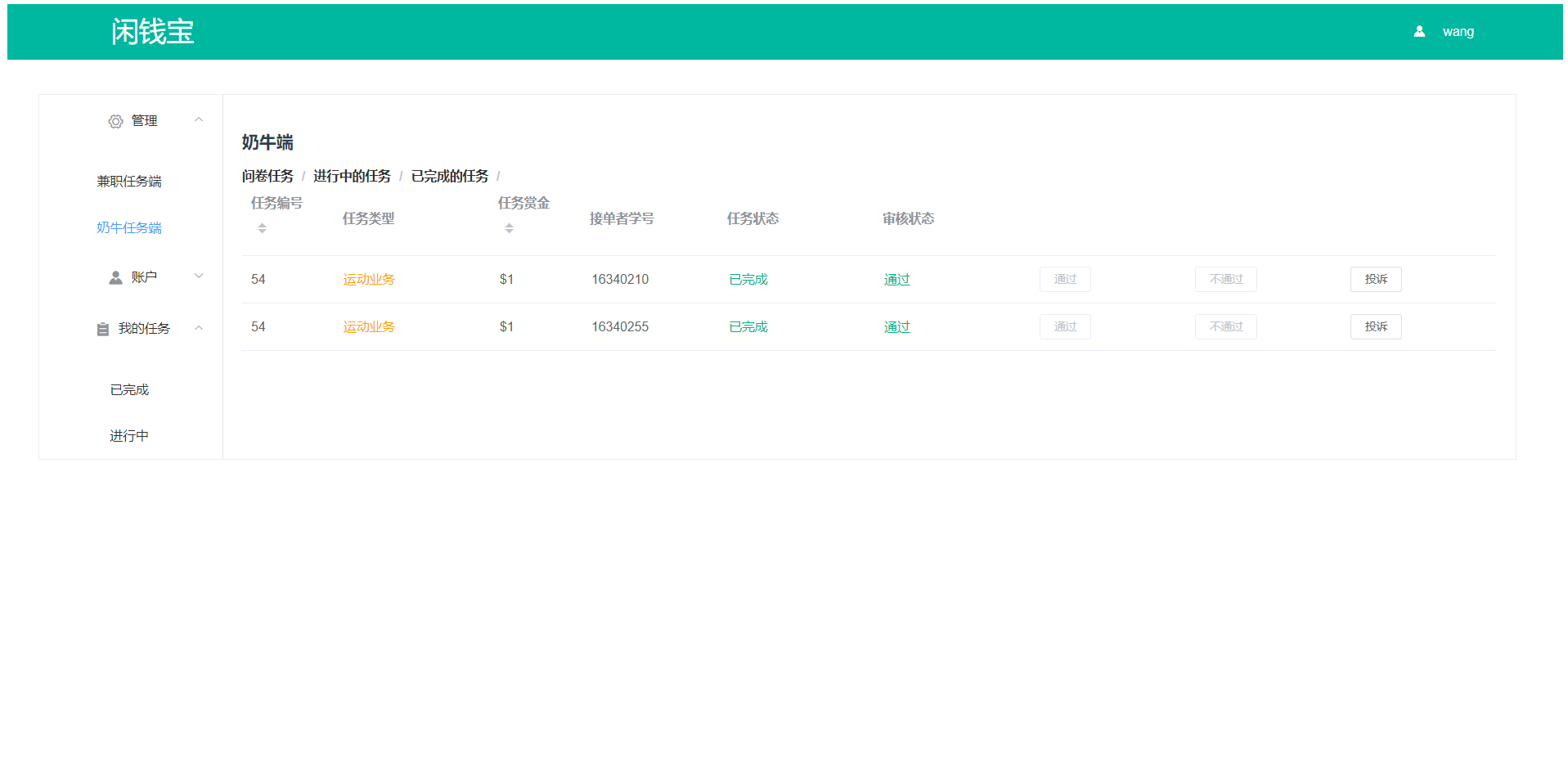Expand the 账户 menu chevron

199,276
